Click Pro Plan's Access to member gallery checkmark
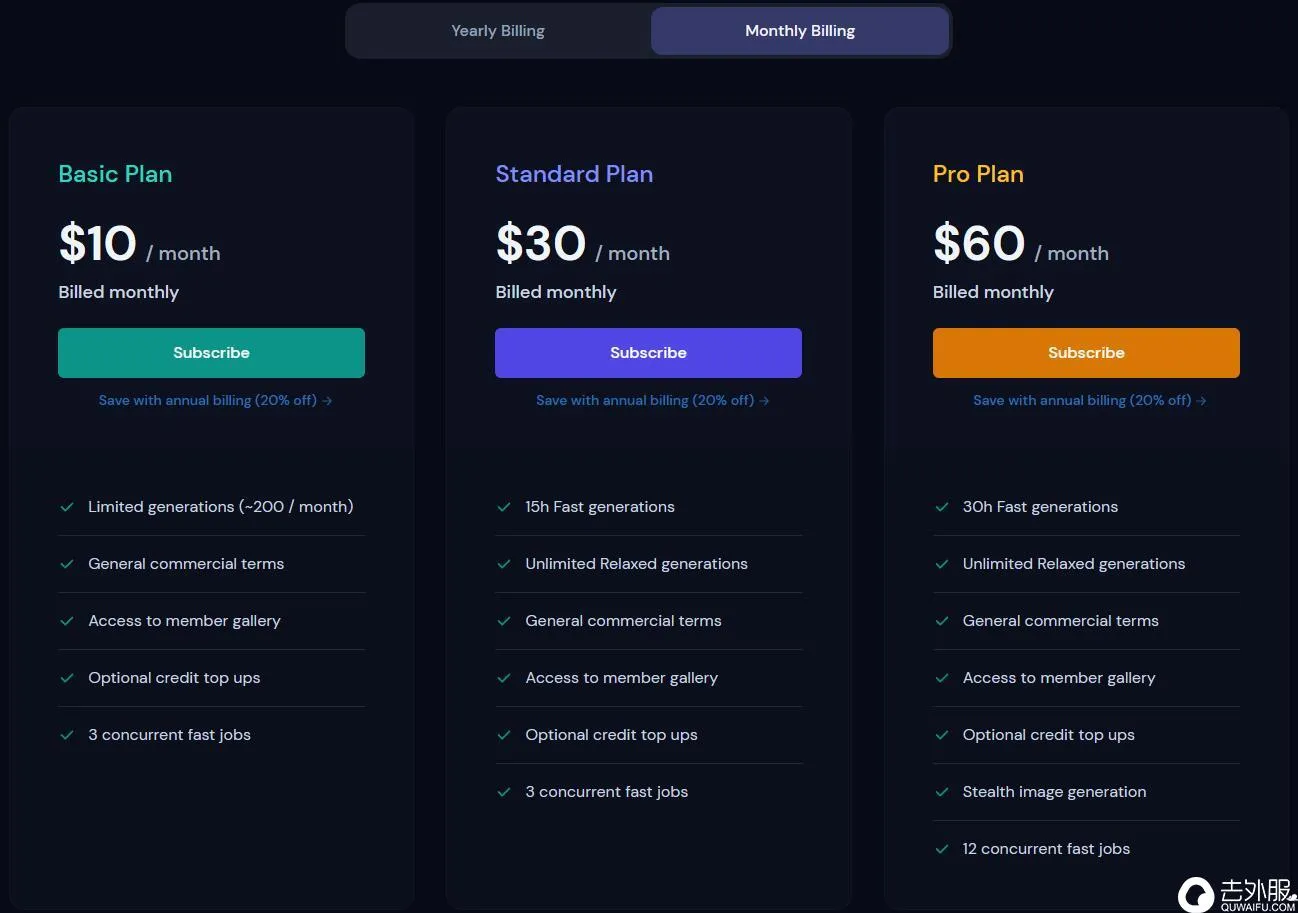 point(941,678)
